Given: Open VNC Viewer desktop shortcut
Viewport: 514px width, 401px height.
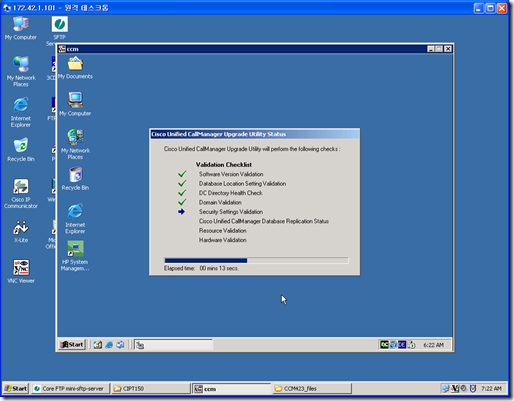Looking at the screenshot, I should 21,271.
